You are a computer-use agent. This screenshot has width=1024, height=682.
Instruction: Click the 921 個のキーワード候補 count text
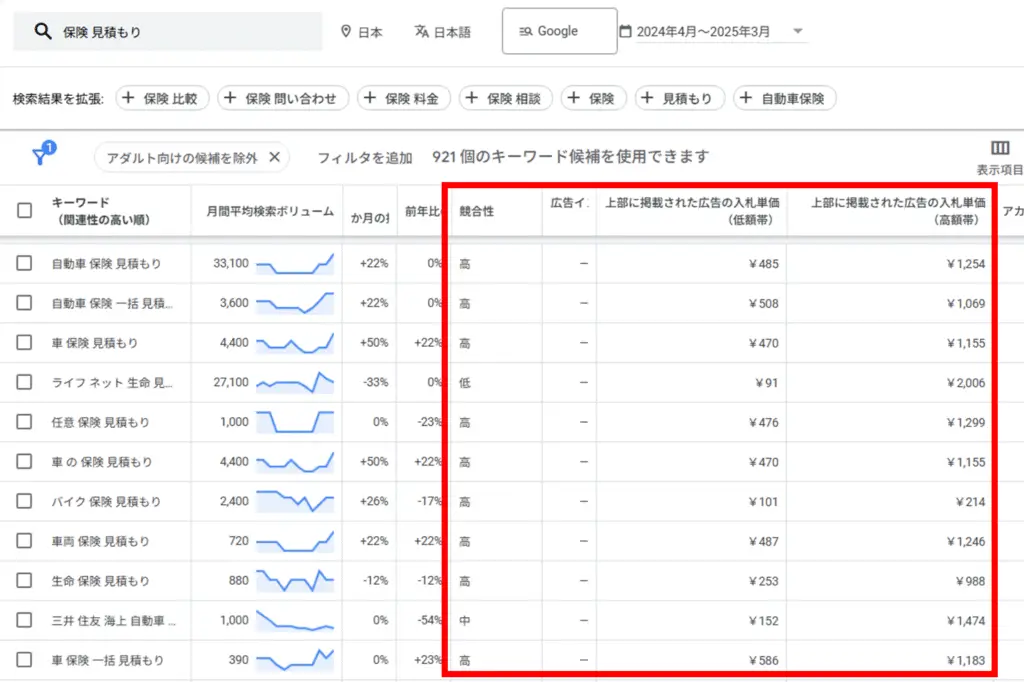point(570,157)
